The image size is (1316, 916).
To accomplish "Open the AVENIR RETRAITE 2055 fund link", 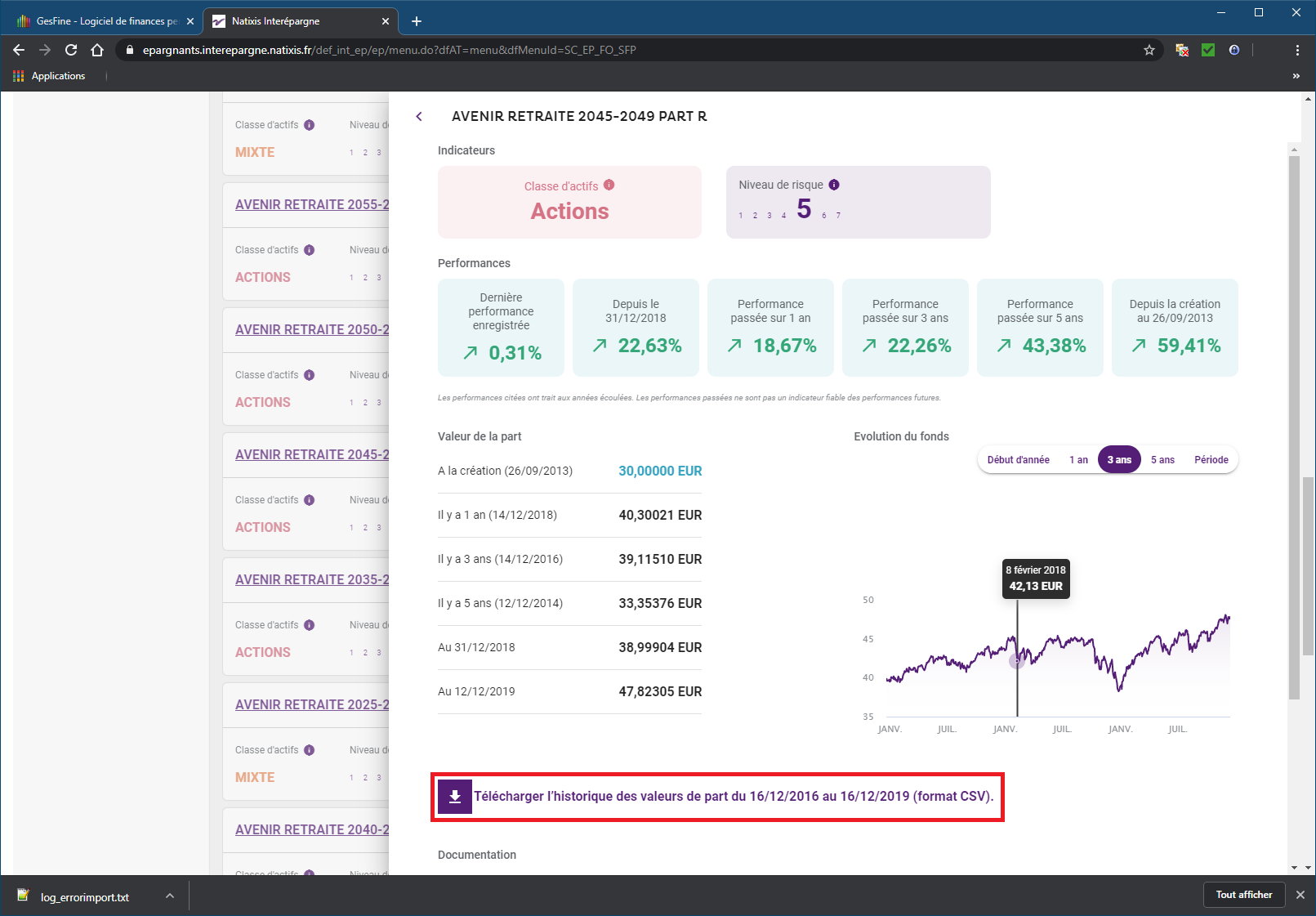I will point(311,204).
